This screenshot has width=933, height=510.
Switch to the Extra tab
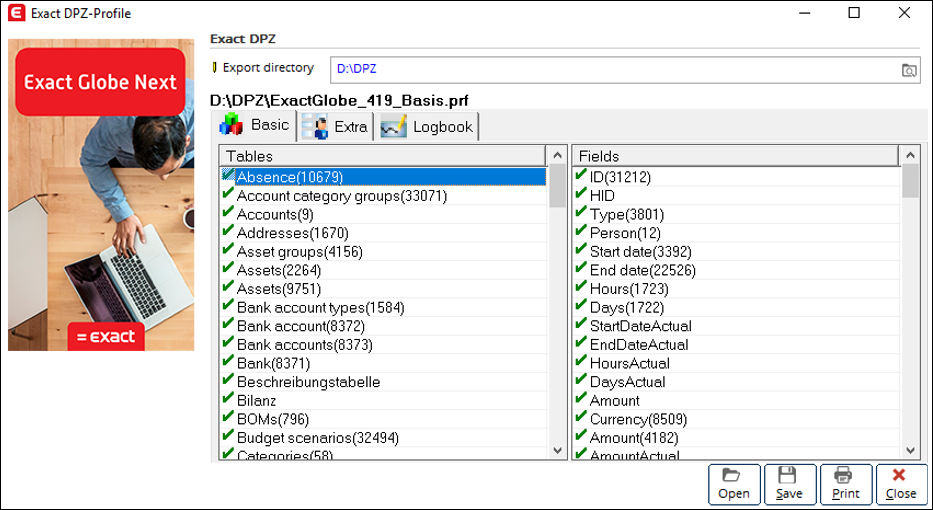tap(336, 126)
